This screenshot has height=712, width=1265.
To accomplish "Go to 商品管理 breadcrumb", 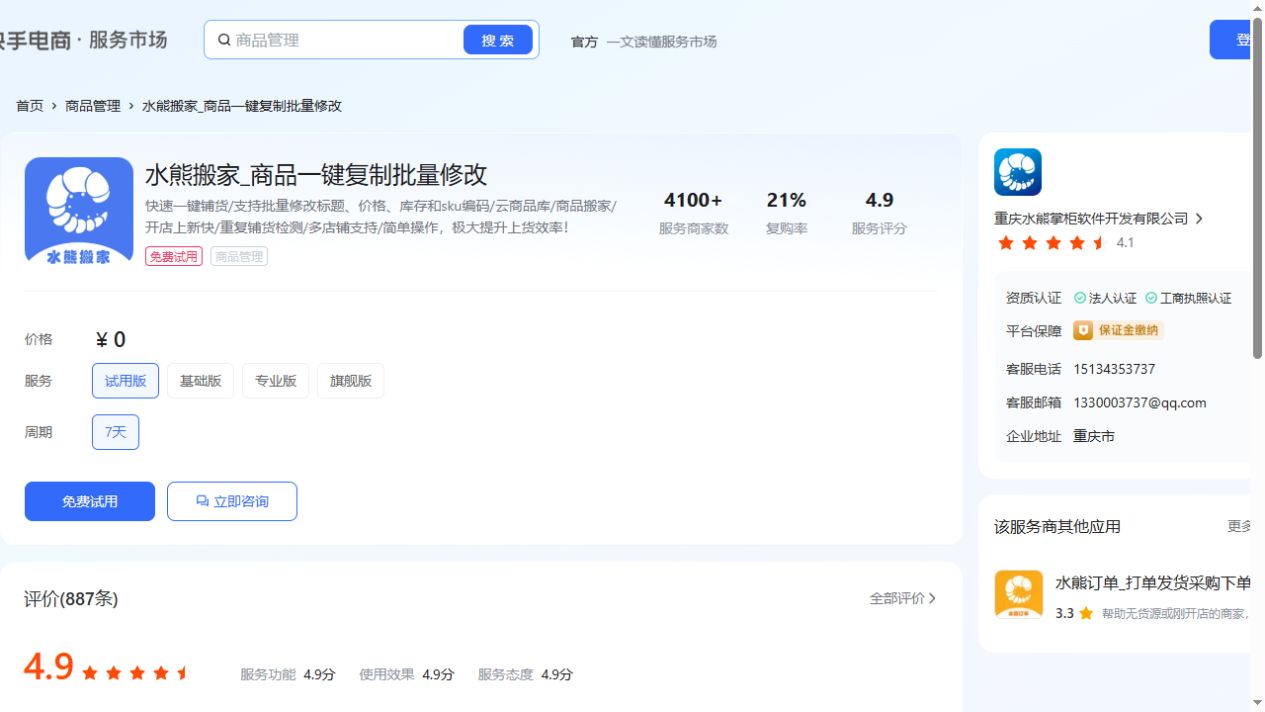I will [93, 106].
